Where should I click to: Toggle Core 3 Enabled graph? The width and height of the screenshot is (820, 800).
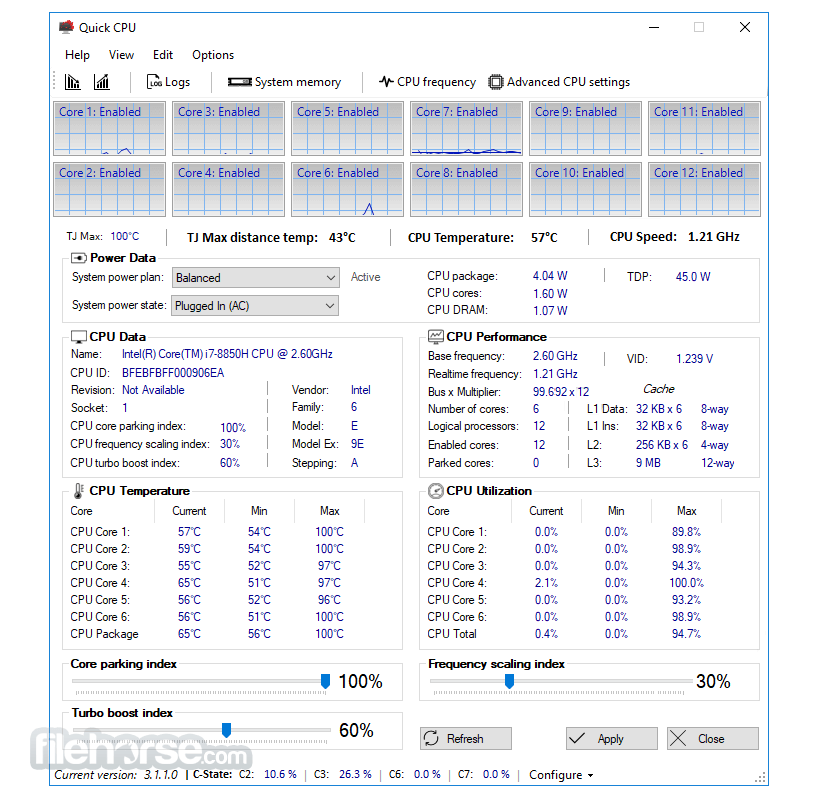click(x=229, y=129)
